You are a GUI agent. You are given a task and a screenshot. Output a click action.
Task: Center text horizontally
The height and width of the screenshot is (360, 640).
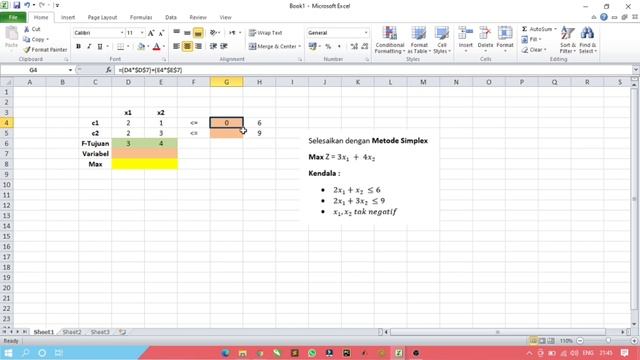(x=187, y=47)
